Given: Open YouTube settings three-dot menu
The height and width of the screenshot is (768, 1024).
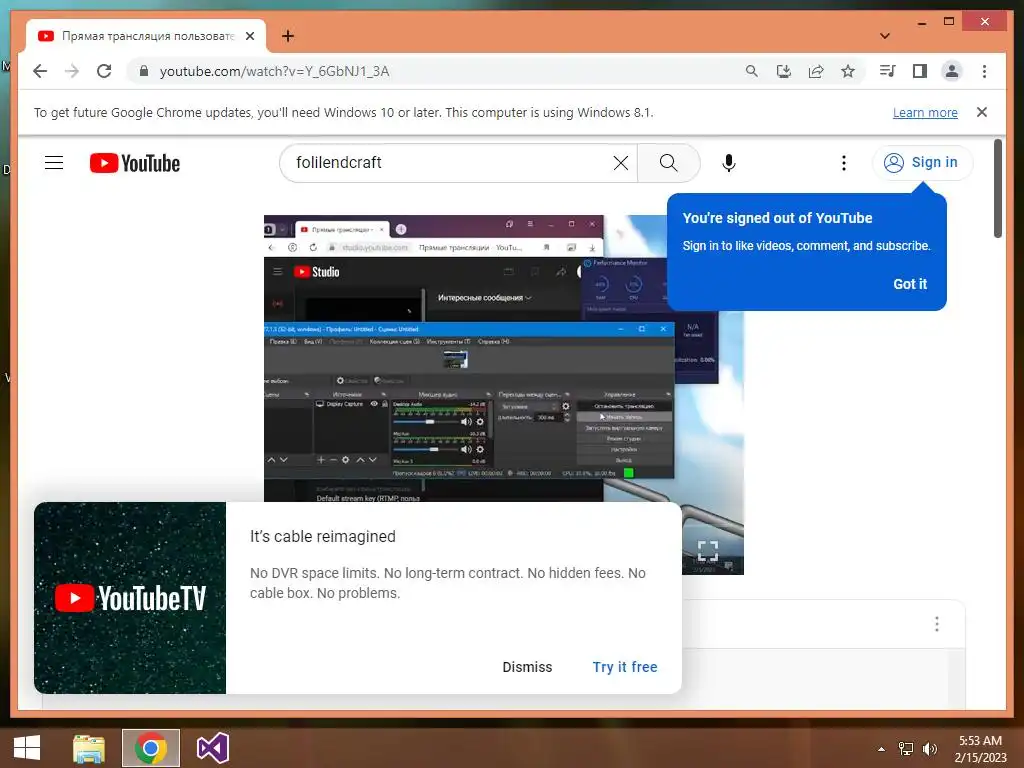Looking at the screenshot, I should coord(844,163).
